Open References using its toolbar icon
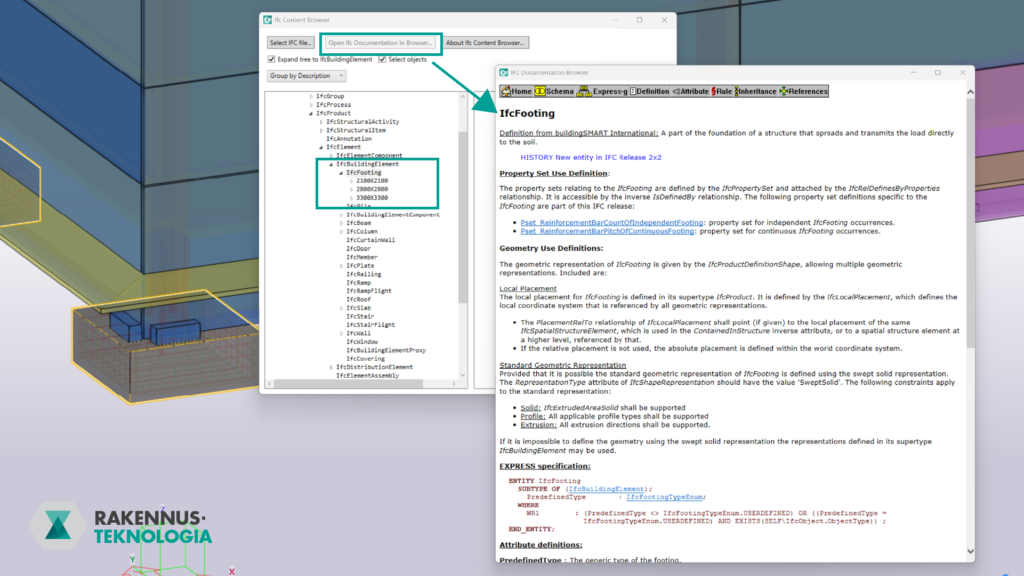This screenshot has width=1024, height=576. [784, 90]
